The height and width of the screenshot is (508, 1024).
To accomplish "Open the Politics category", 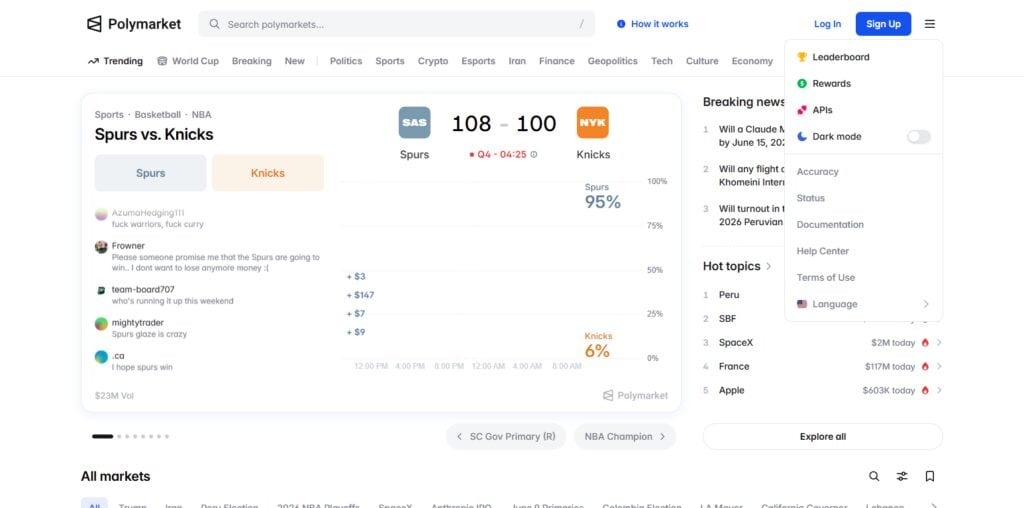I will [x=345, y=61].
